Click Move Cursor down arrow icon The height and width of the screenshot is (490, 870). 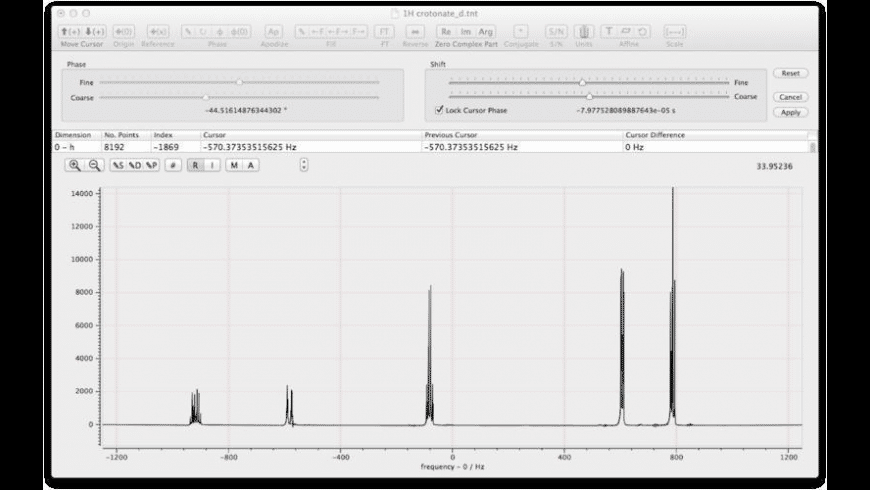coord(95,32)
